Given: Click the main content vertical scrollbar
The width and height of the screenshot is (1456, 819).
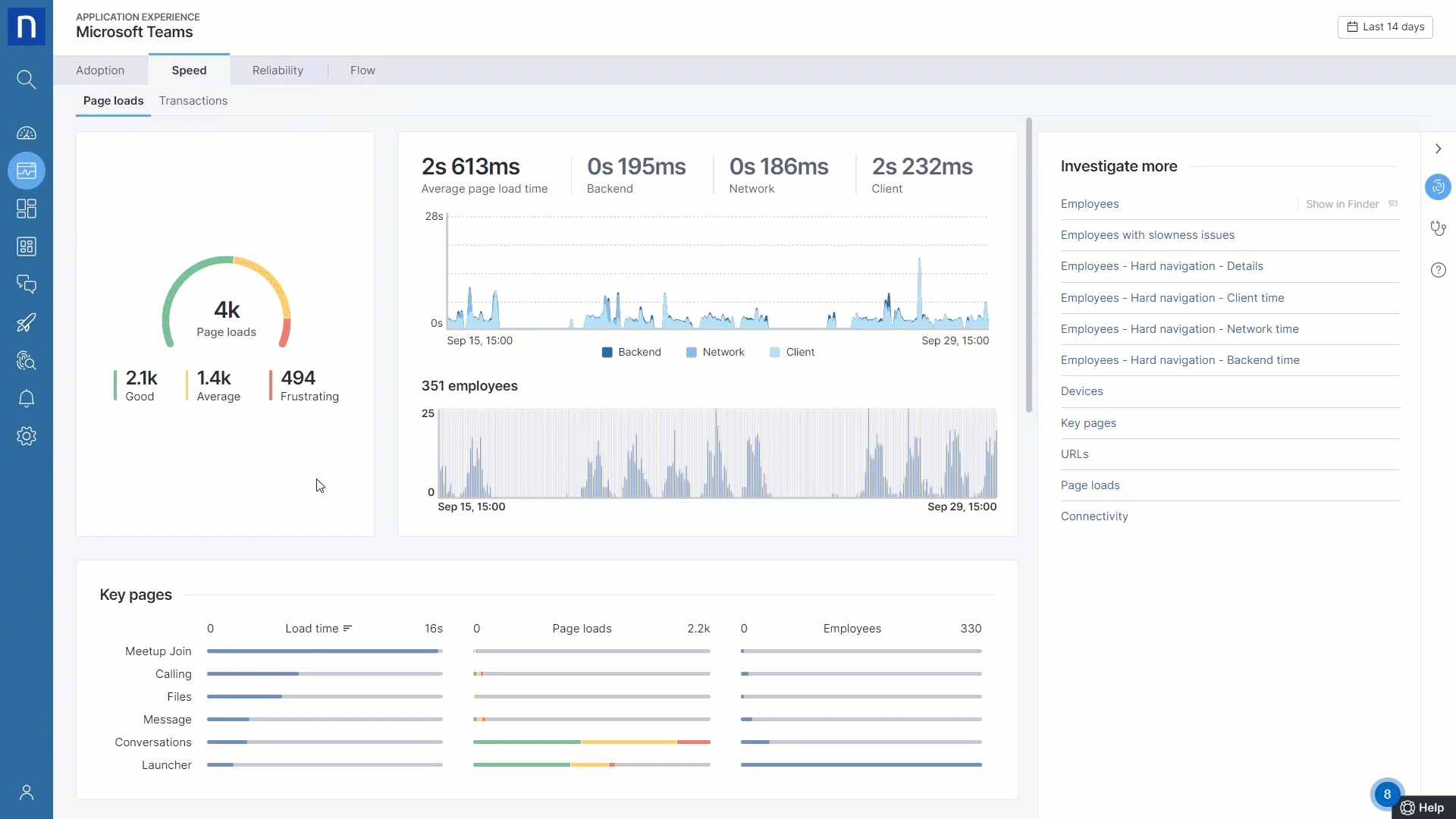Looking at the screenshot, I should [1029, 265].
